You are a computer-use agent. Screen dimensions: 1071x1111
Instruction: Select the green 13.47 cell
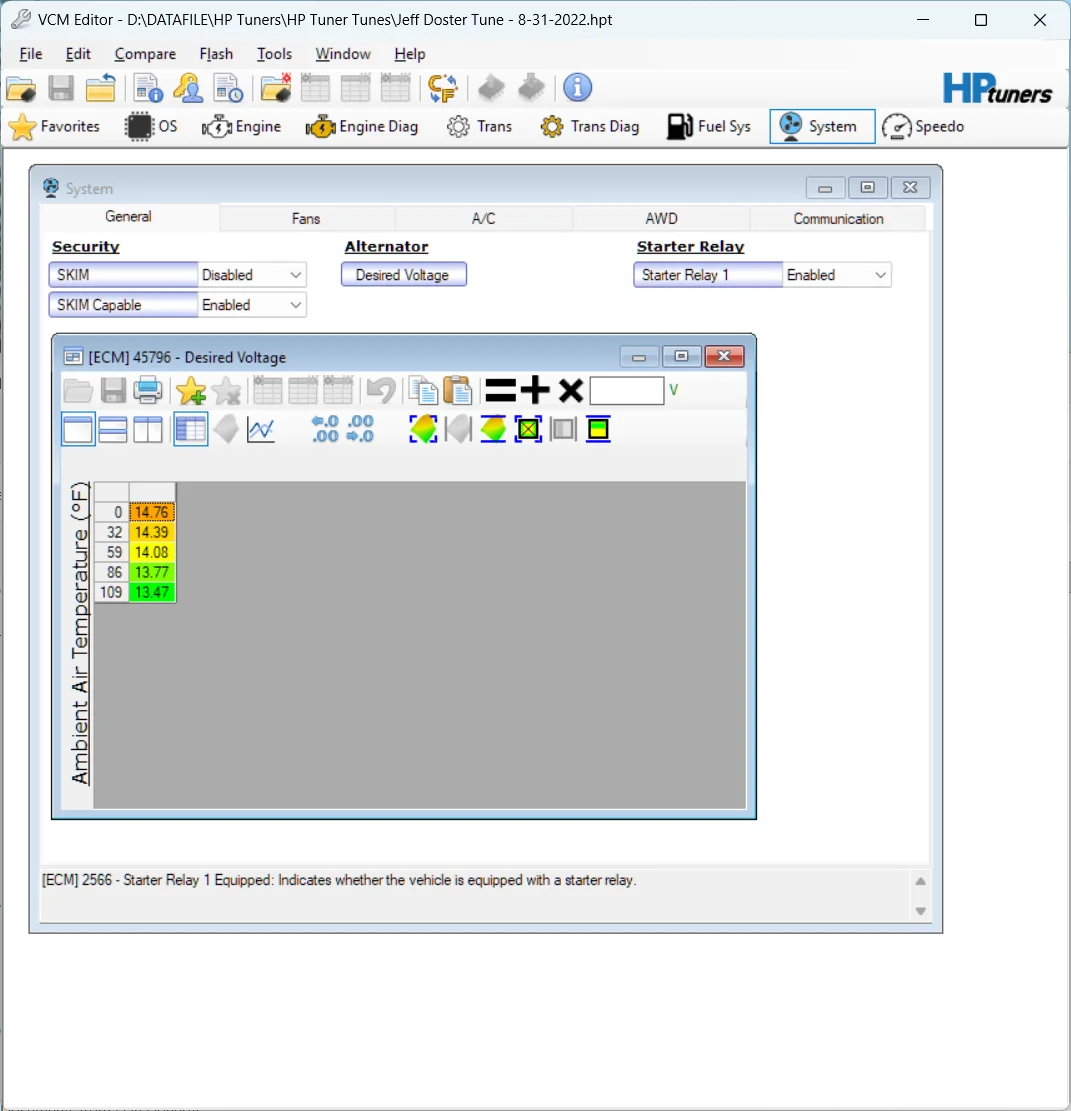pyautogui.click(x=152, y=592)
